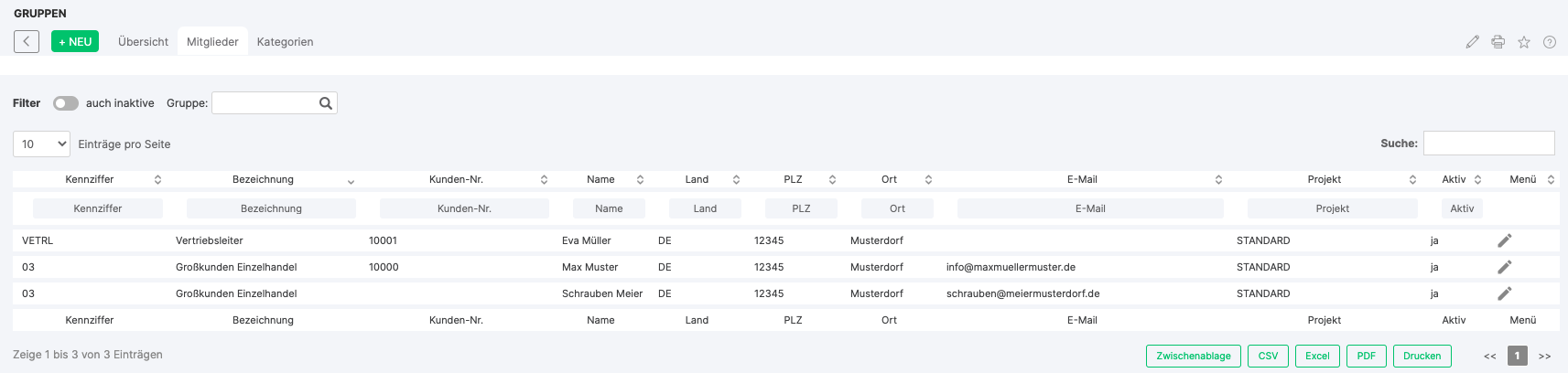Click the green + NEU button

75,41
